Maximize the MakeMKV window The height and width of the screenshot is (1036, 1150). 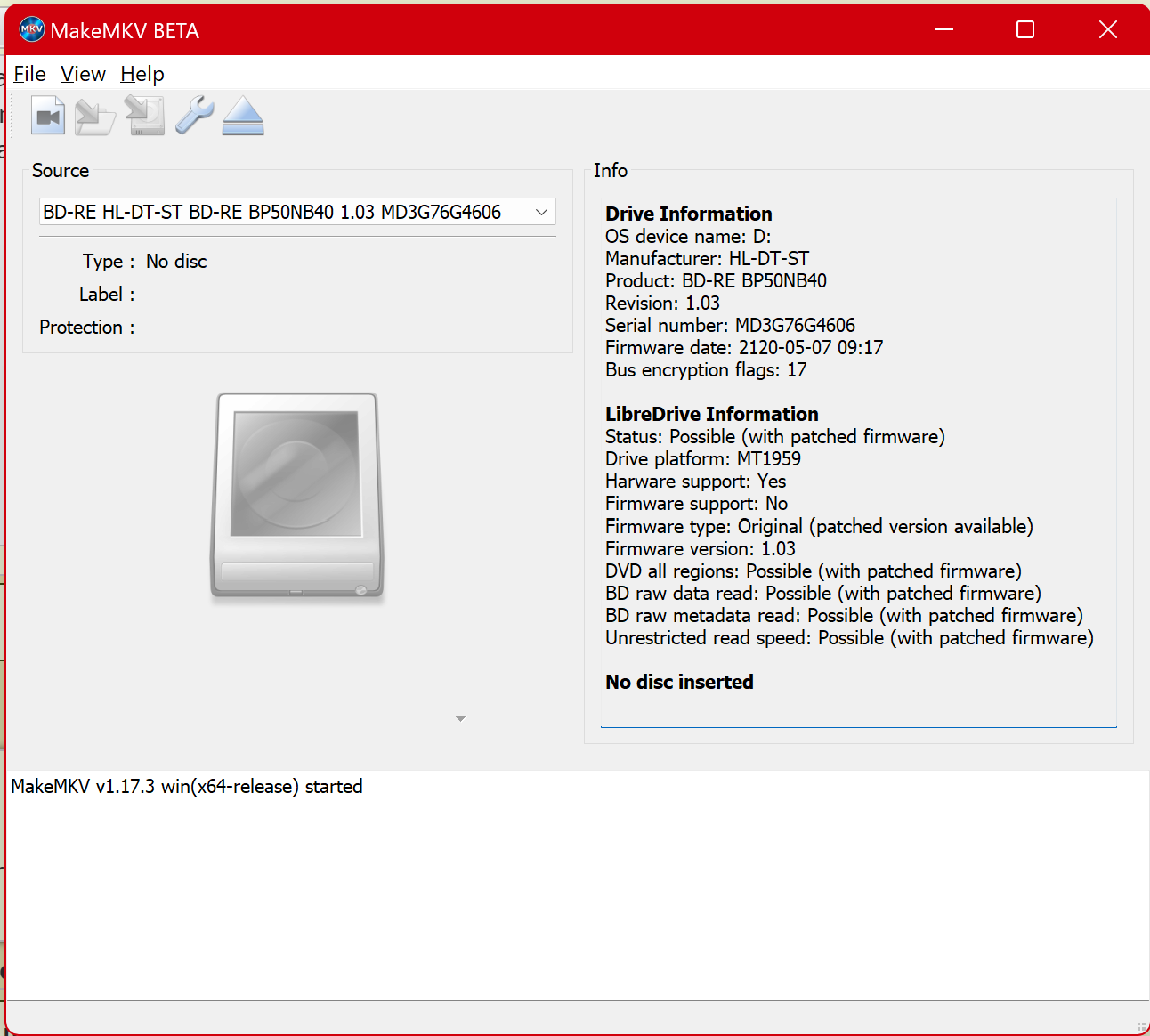point(1025,30)
